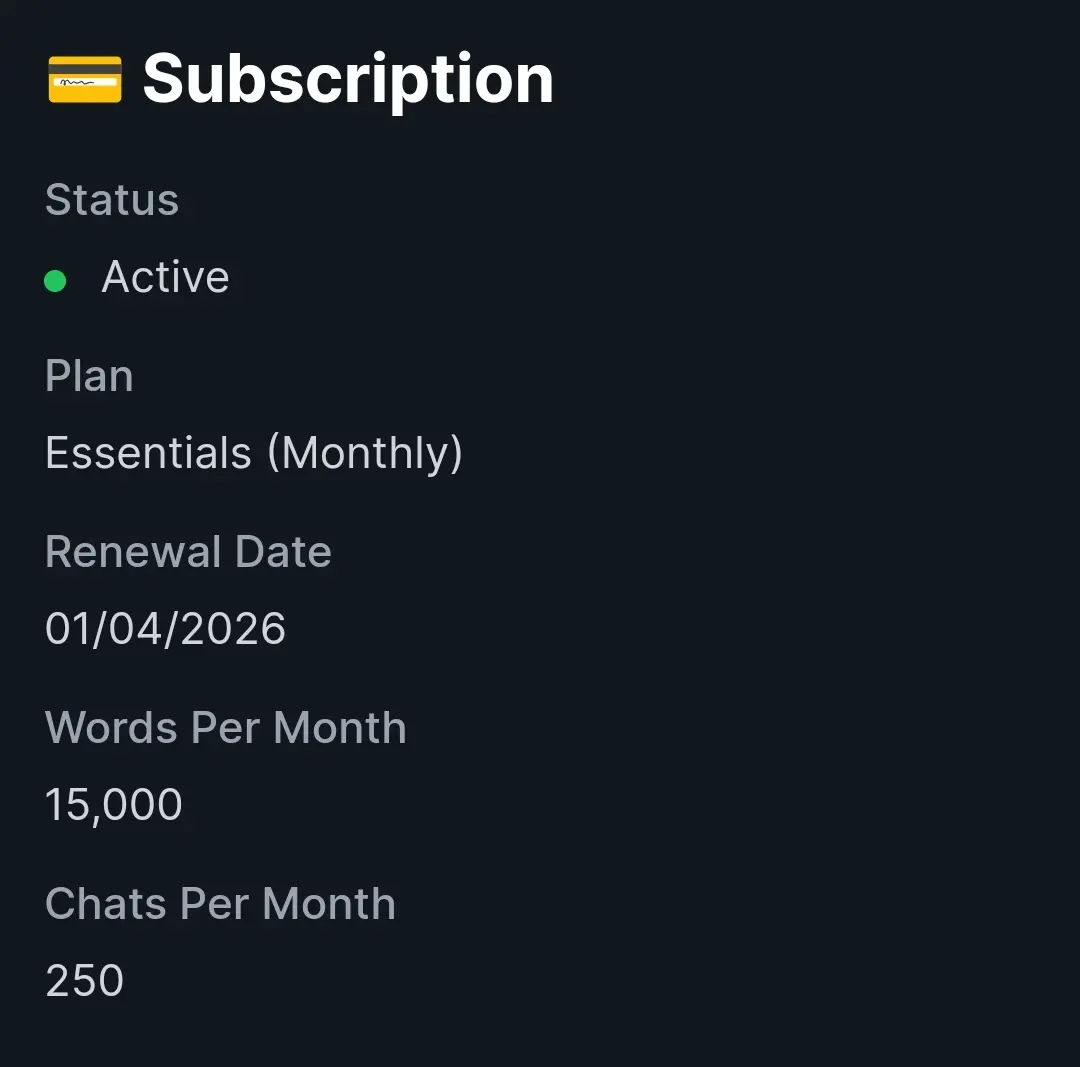
Task: Click the credit card icon beside Subscription
Action: point(85,80)
